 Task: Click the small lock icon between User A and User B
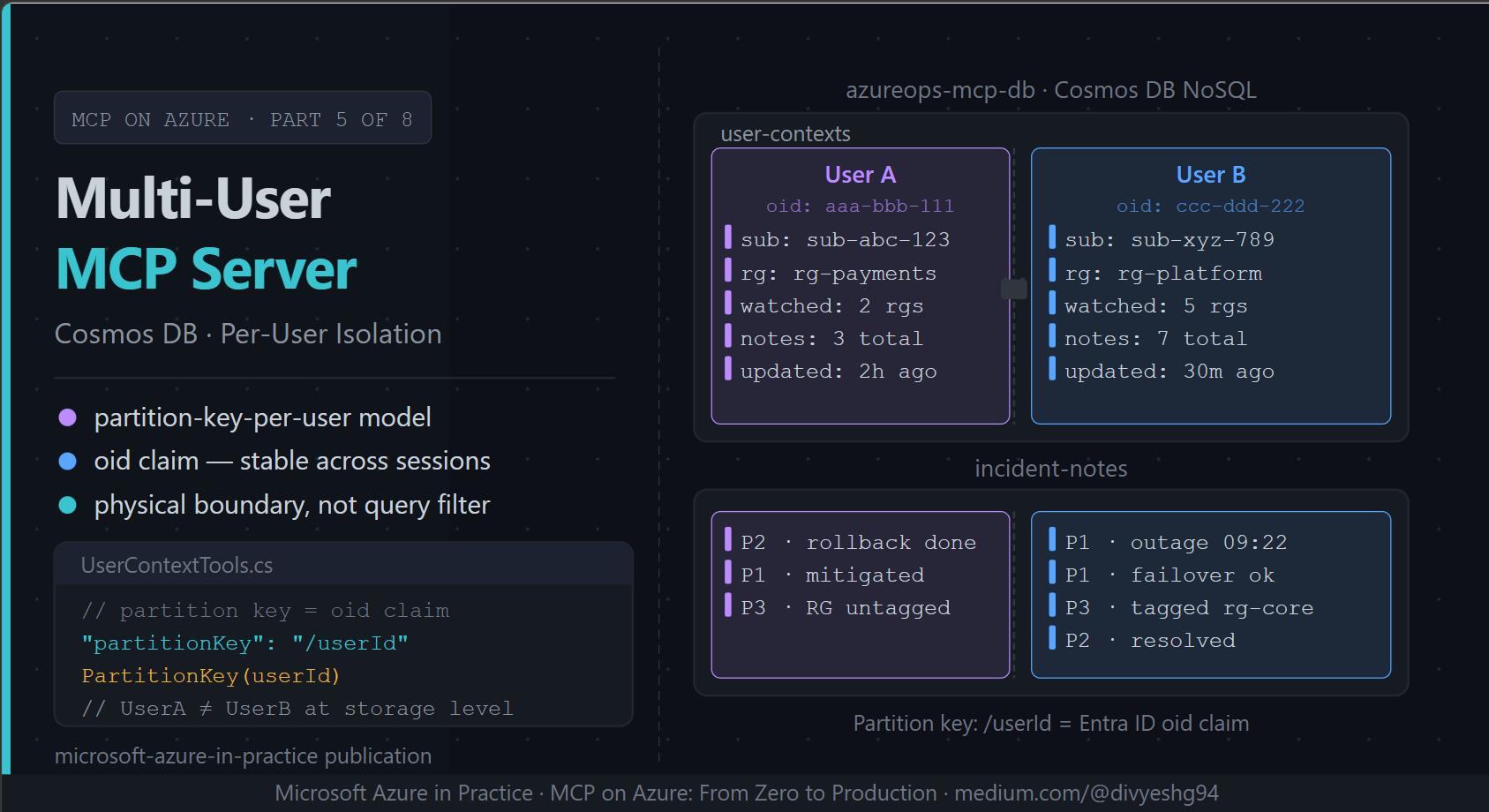coord(1014,288)
